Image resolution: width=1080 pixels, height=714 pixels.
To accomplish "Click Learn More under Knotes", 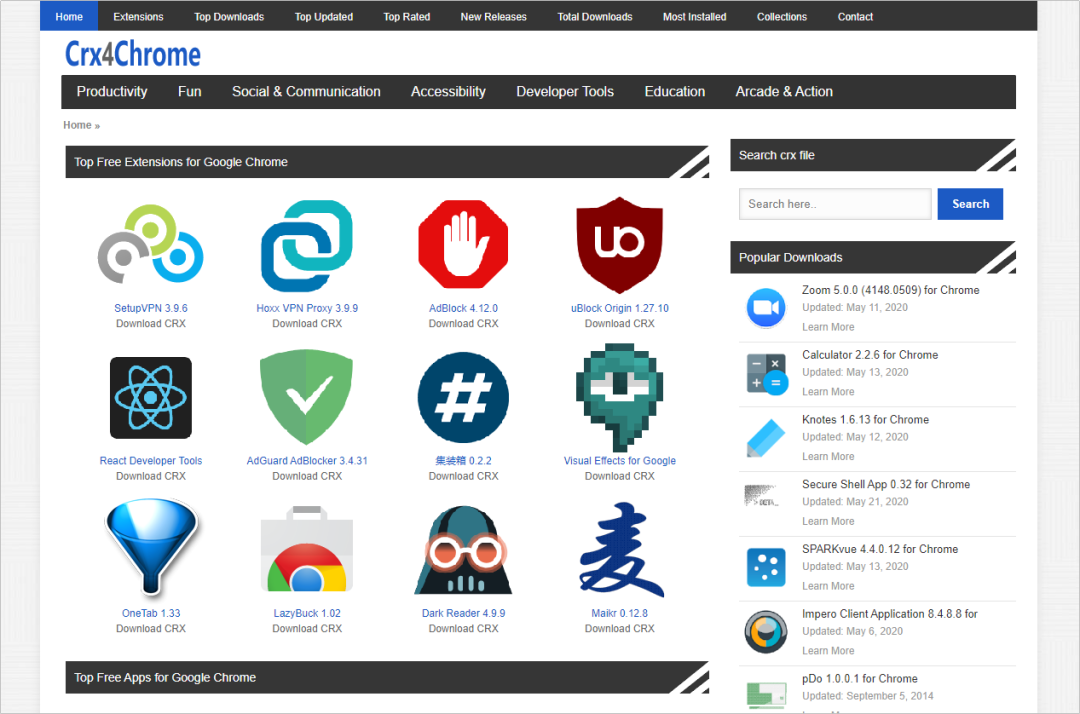I will click(x=828, y=456).
